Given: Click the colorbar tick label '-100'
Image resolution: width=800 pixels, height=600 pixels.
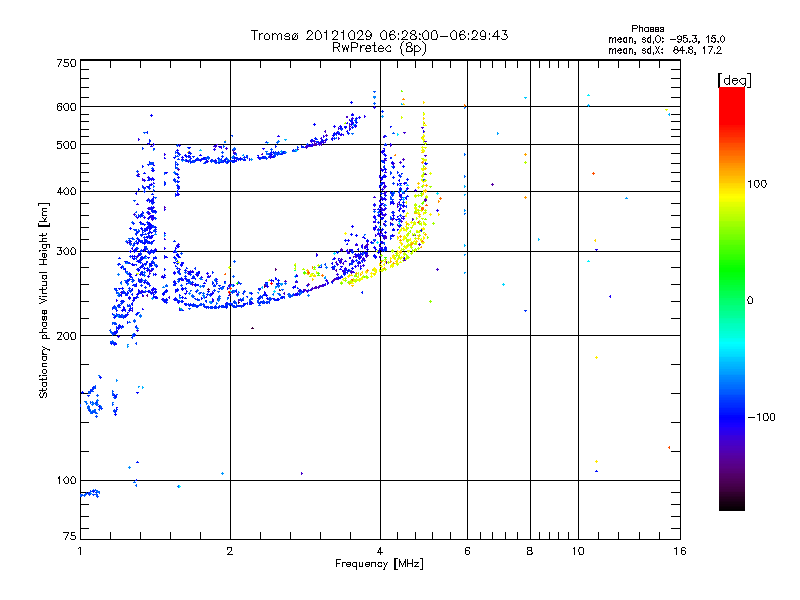Looking at the screenshot, I should tap(761, 417).
